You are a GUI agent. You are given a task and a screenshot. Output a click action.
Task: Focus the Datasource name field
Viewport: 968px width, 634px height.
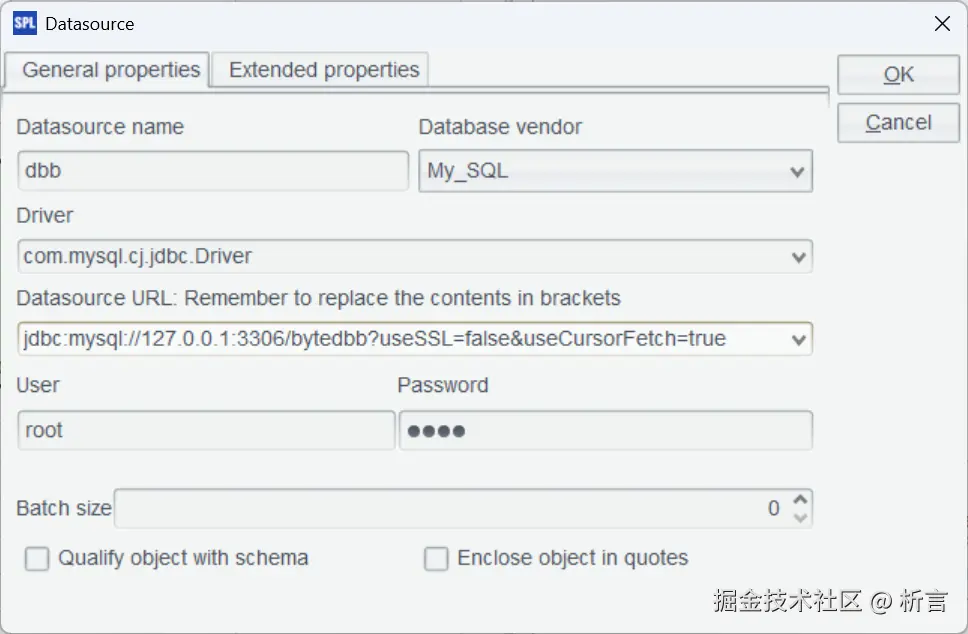tap(213, 171)
